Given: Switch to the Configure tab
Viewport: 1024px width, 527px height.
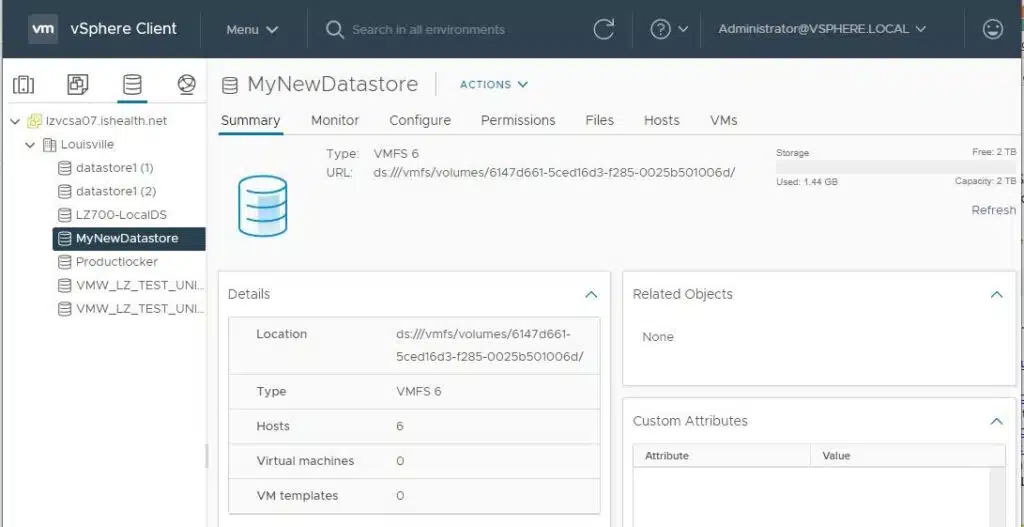Looking at the screenshot, I should coord(420,120).
